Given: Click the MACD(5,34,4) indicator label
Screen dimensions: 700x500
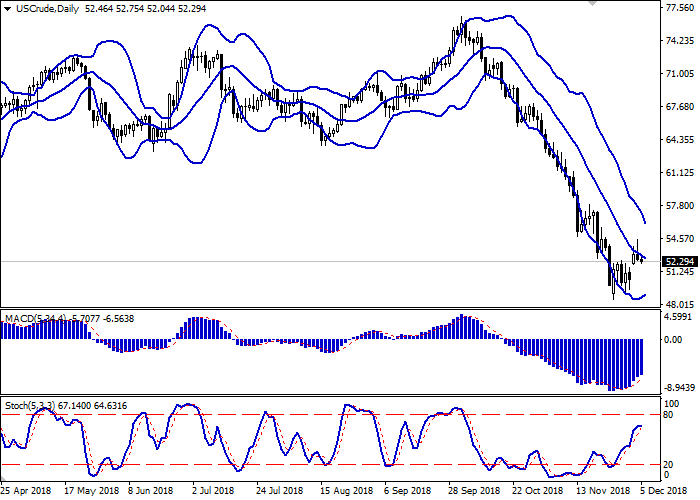Looking at the screenshot, I should [x=36, y=319].
